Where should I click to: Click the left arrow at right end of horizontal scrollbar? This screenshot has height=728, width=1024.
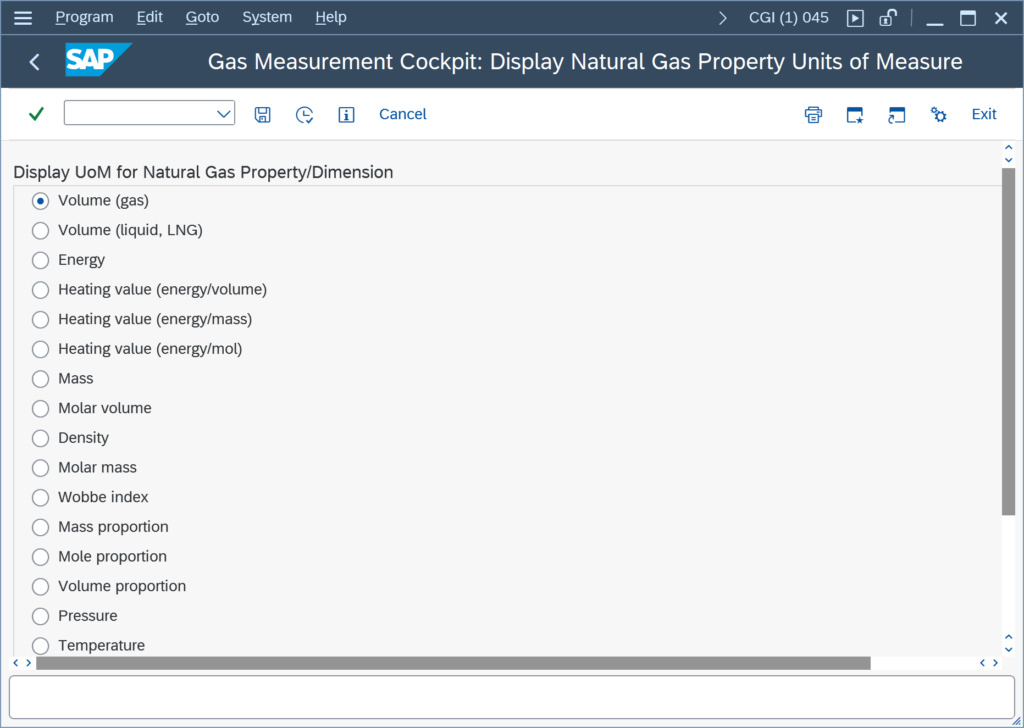[x=982, y=663]
